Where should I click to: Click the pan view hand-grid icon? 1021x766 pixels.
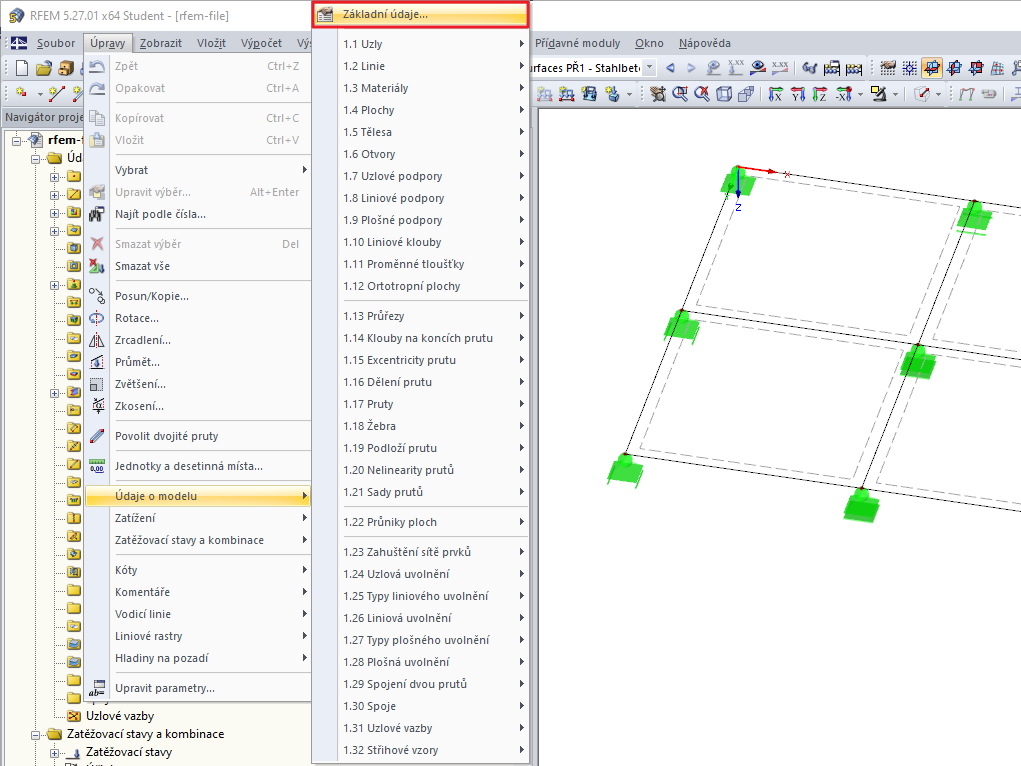coord(658,94)
